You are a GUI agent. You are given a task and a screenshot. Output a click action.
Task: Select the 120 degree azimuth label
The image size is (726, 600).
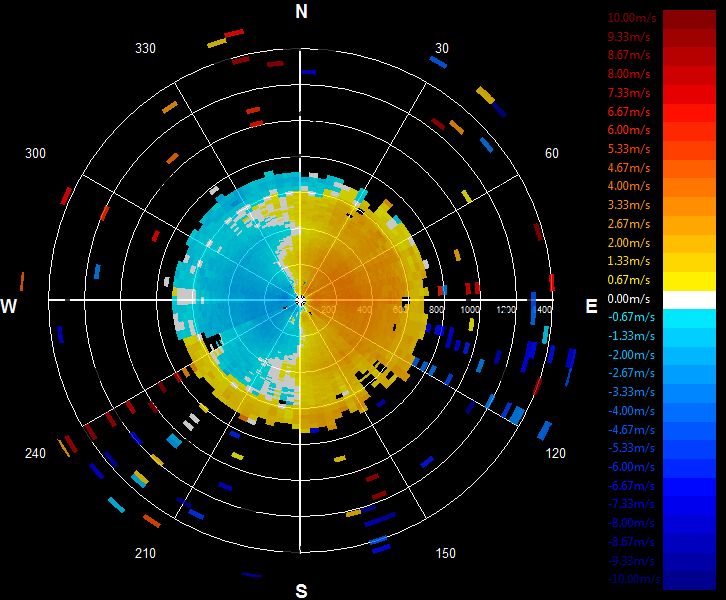(555, 453)
